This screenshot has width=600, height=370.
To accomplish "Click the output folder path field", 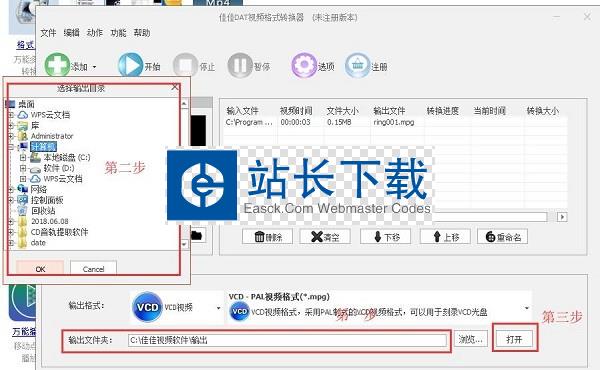I will (287, 340).
